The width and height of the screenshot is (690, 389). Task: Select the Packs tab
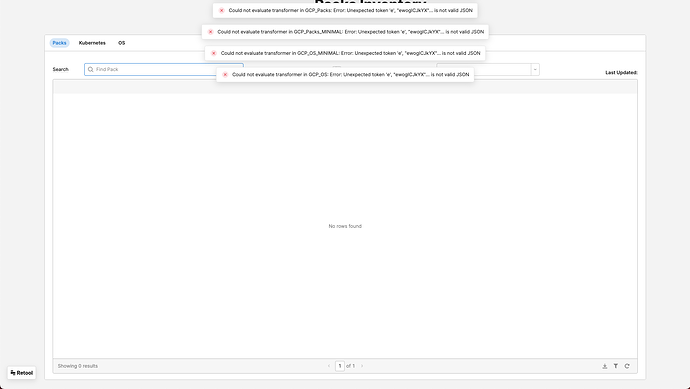coord(59,43)
